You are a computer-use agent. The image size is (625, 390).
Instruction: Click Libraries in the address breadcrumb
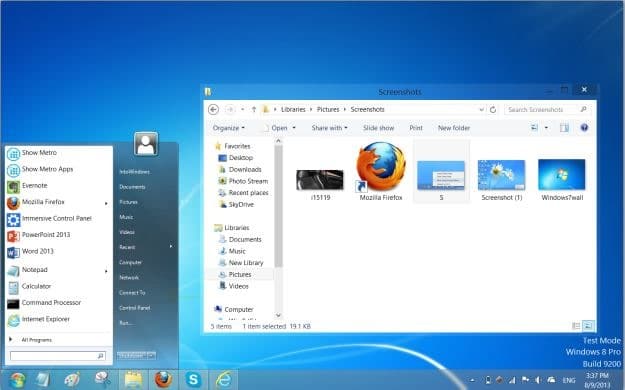point(293,109)
